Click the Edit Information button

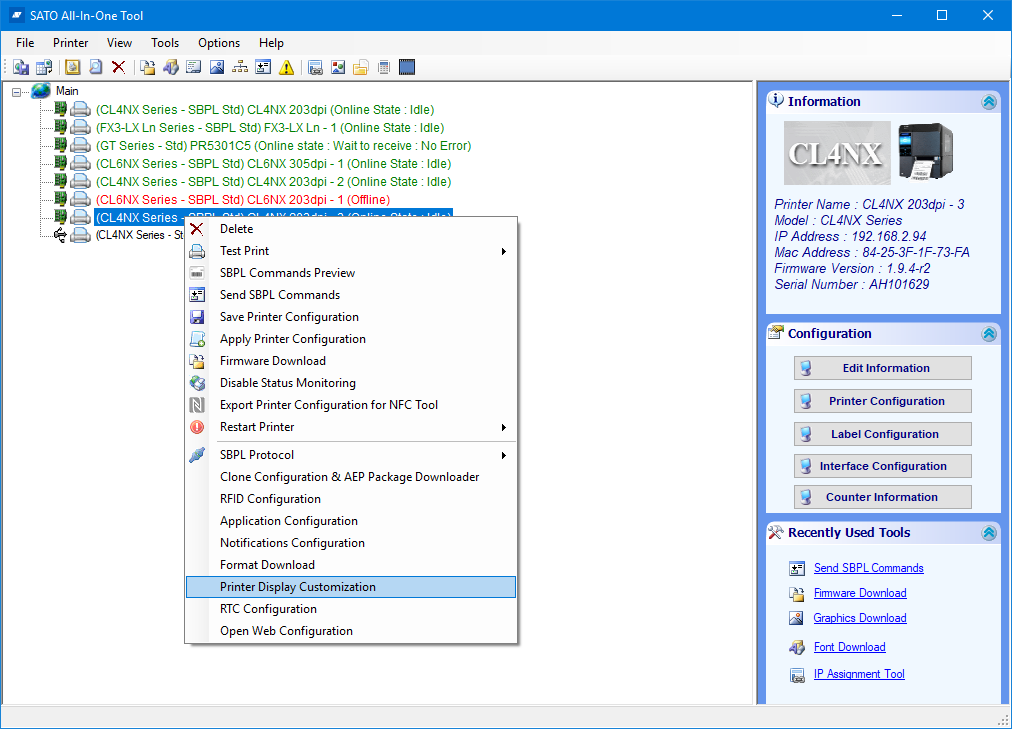pyautogui.click(x=882, y=368)
